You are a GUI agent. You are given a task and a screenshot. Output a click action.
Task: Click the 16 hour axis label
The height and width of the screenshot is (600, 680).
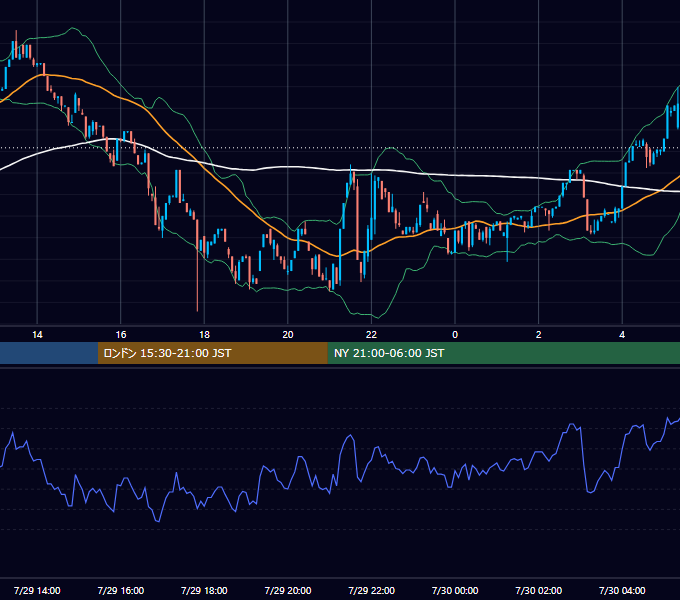pyautogui.click(x=121, y=335)
